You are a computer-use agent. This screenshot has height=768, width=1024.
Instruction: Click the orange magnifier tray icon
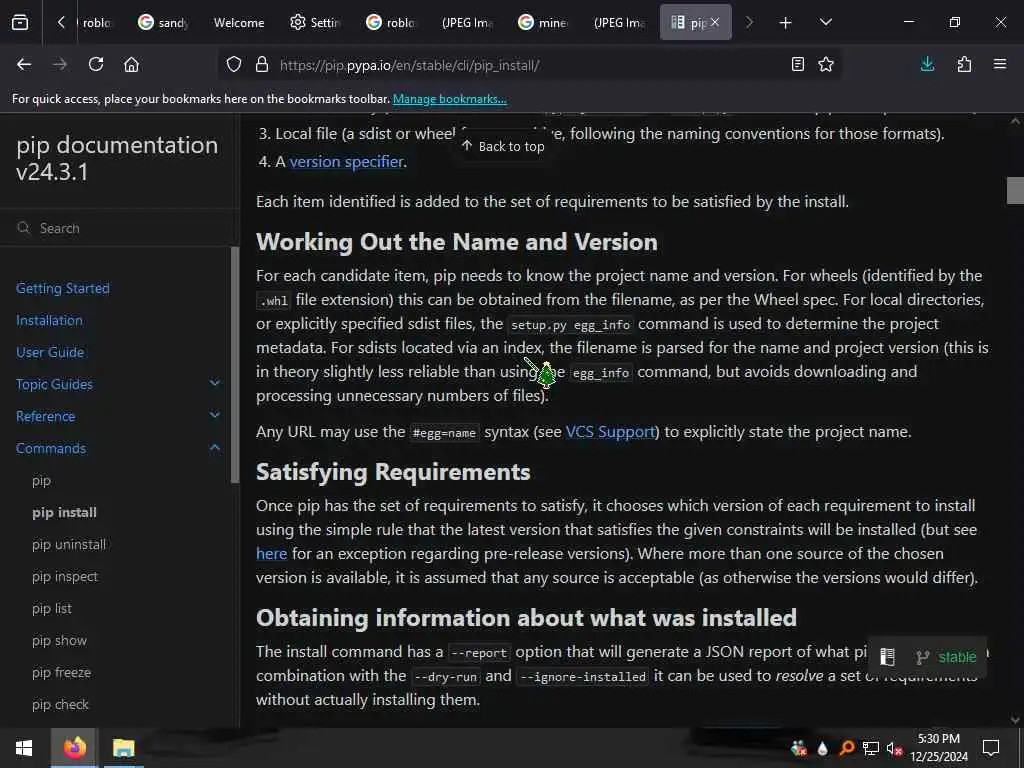847,748
